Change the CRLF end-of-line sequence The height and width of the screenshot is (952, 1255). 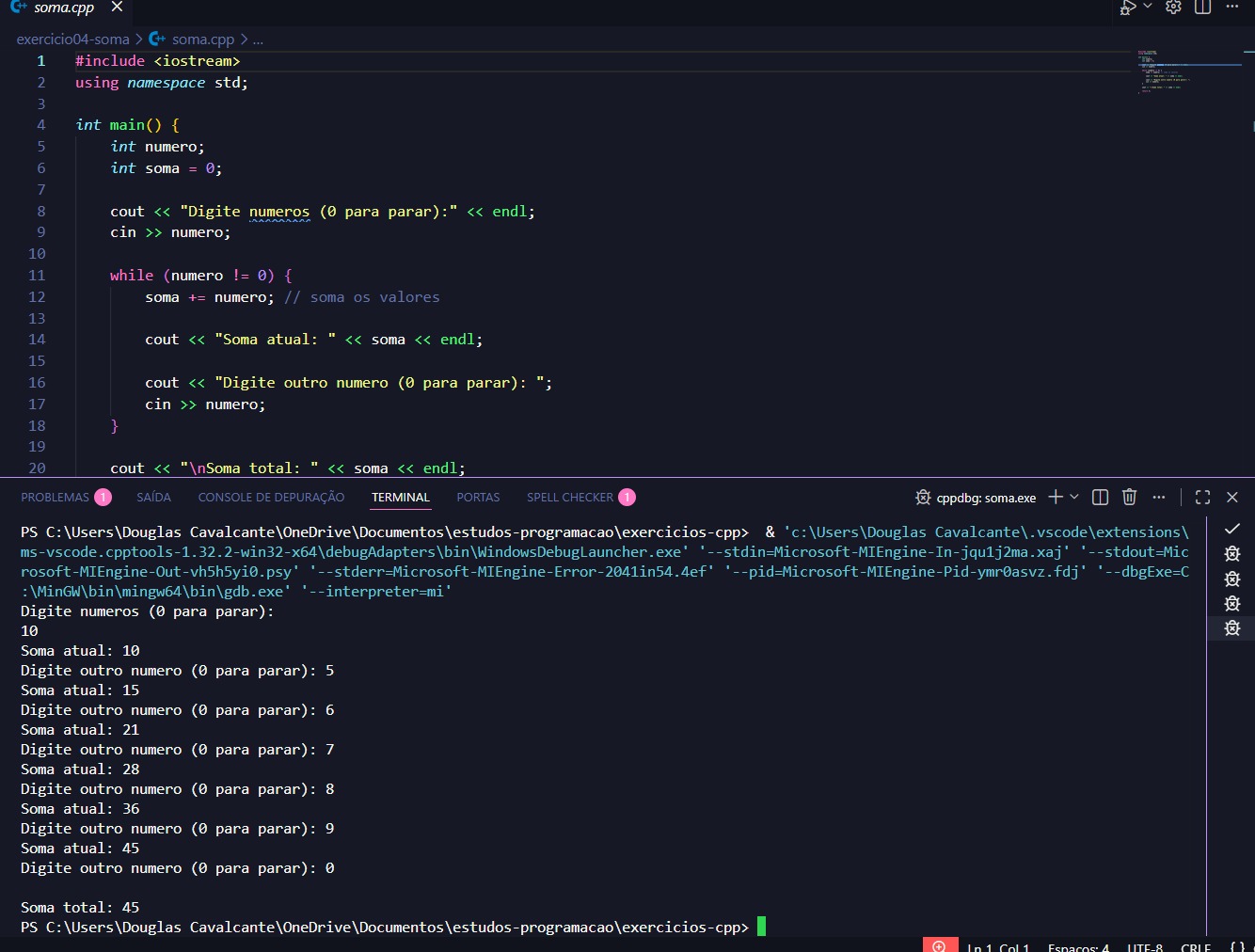point(1196,946)
